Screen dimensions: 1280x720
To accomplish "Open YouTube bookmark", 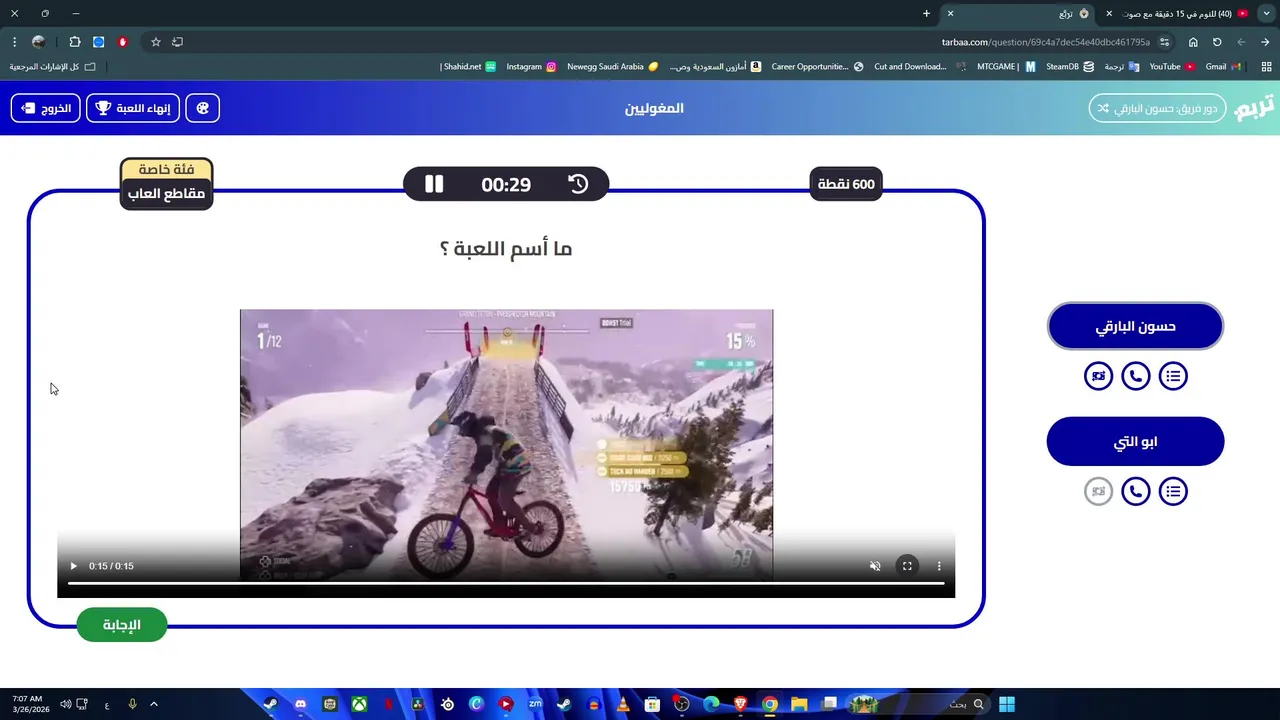I will pyautogui.click(x=1172, y=67).
